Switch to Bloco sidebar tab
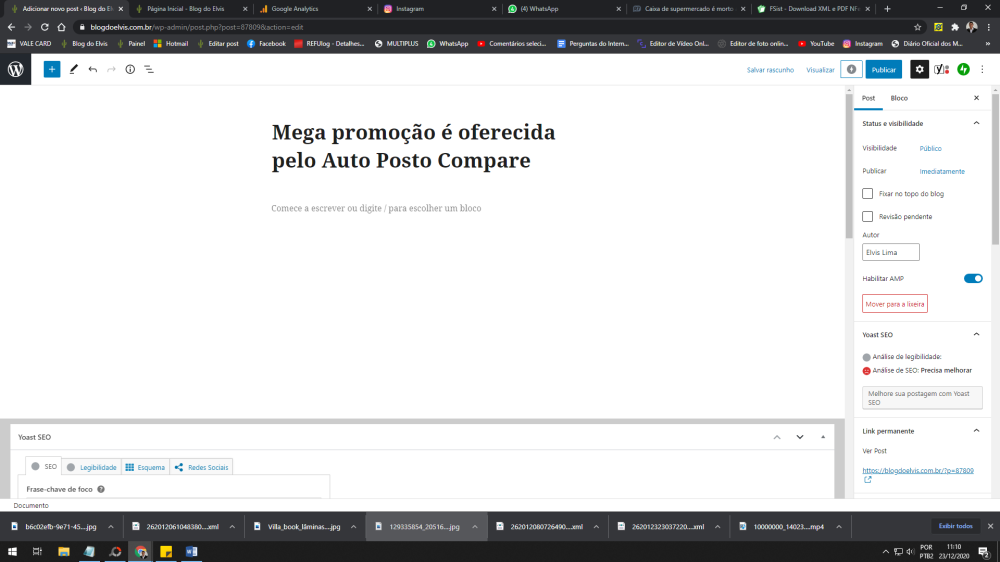This screenshot has width=1000, height=562. pos(899,98)
